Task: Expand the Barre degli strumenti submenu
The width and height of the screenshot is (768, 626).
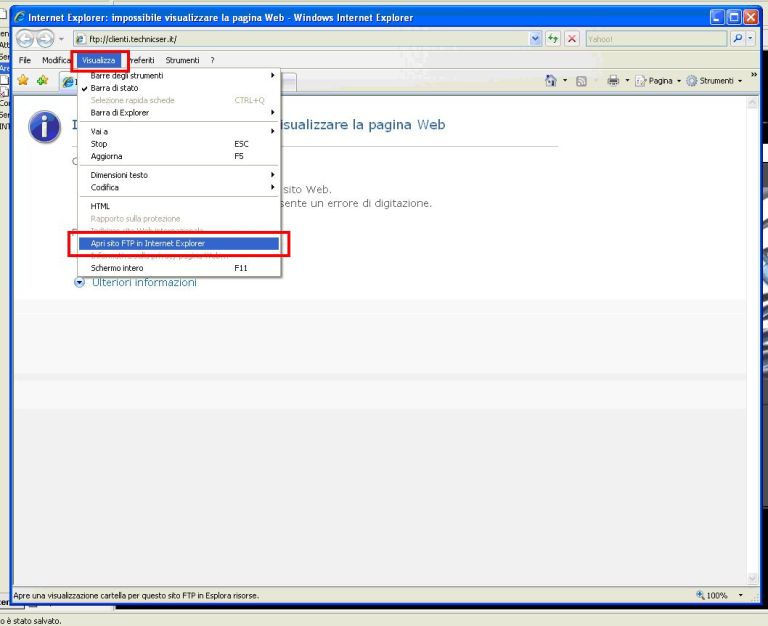Action: (x=179, y=75)
